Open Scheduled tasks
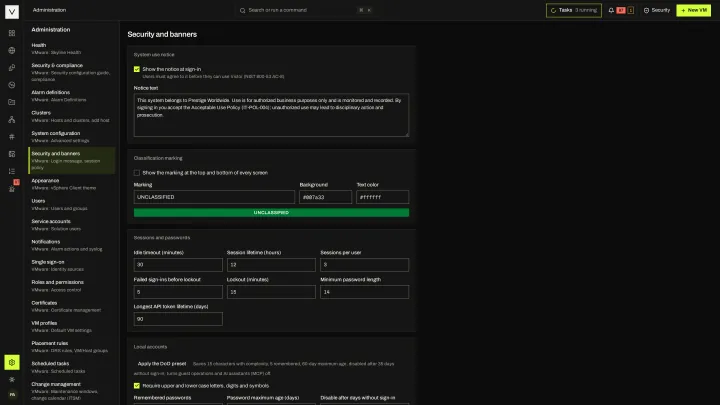The height and width of the screenshot is (405, 720). (x=72, y=367)
